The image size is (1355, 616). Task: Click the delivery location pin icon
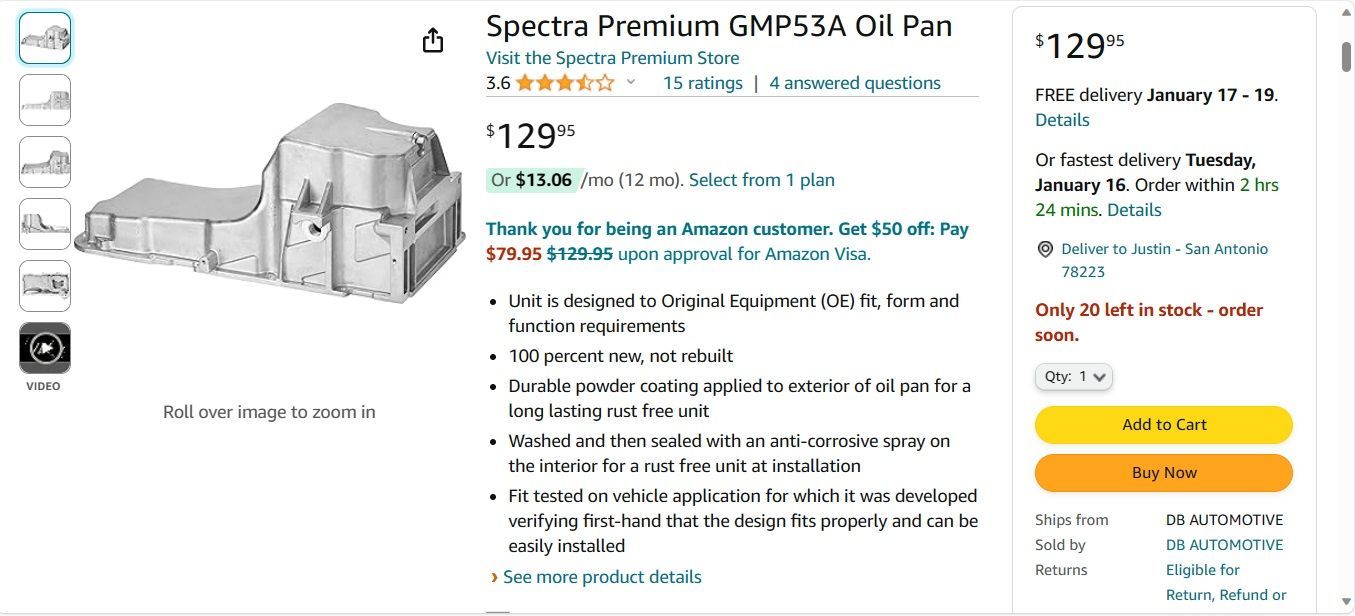pos(1045,249)
